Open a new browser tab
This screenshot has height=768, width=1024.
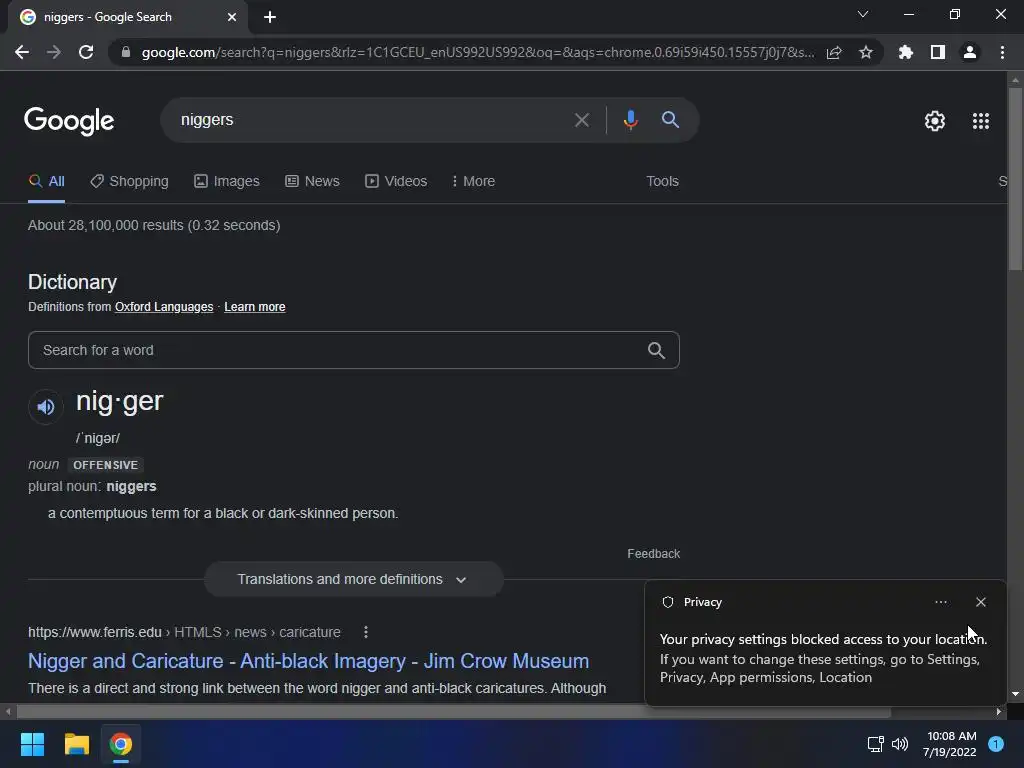point(270,17)
